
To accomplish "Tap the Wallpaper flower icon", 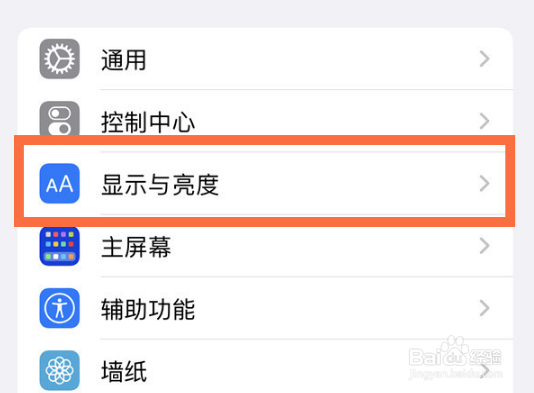I will 60,370.
